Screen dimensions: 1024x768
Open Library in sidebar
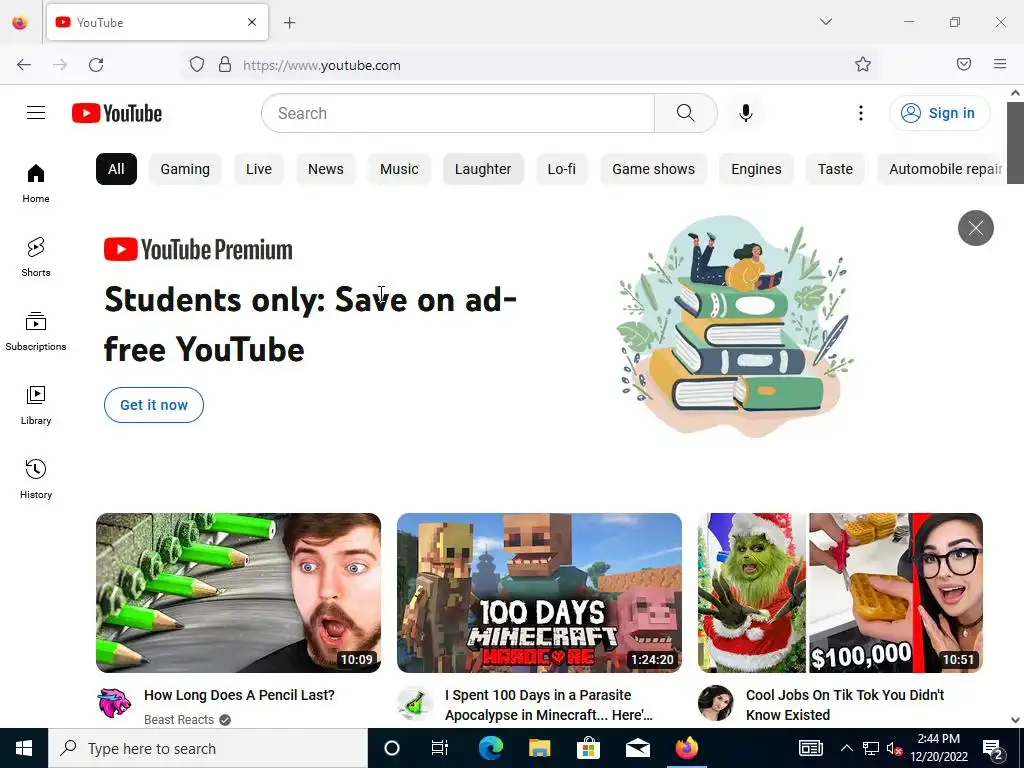(36, 406)
